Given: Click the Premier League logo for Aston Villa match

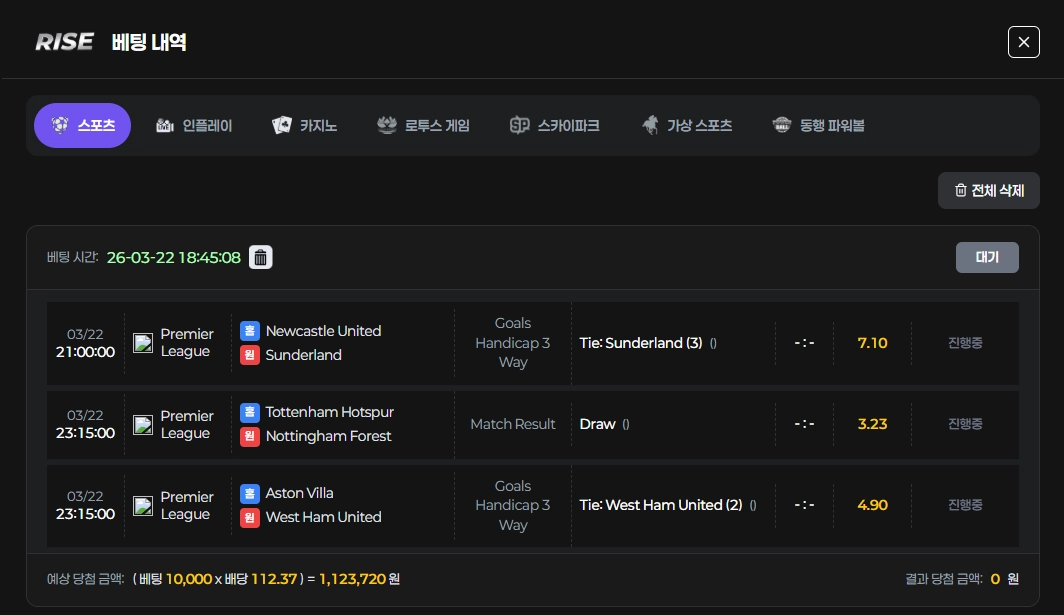Looking at the screenshot, I should point(142,506).
